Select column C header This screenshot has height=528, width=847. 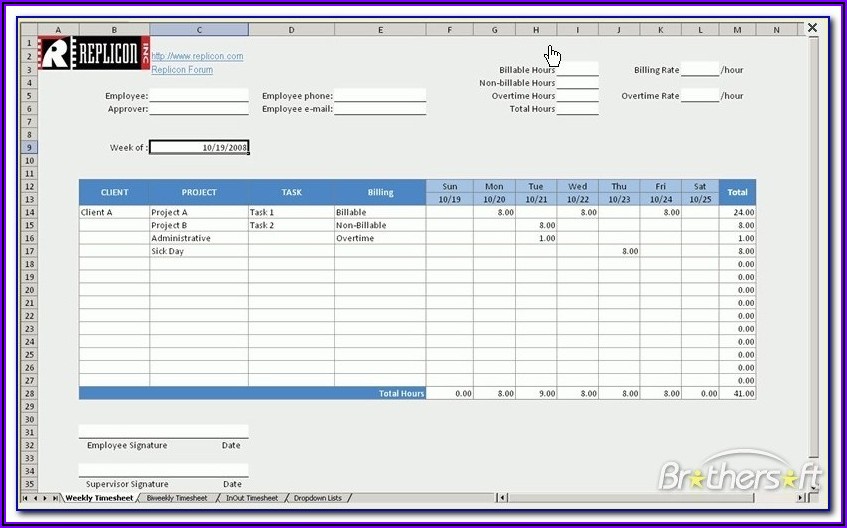(x=199, y=30)
